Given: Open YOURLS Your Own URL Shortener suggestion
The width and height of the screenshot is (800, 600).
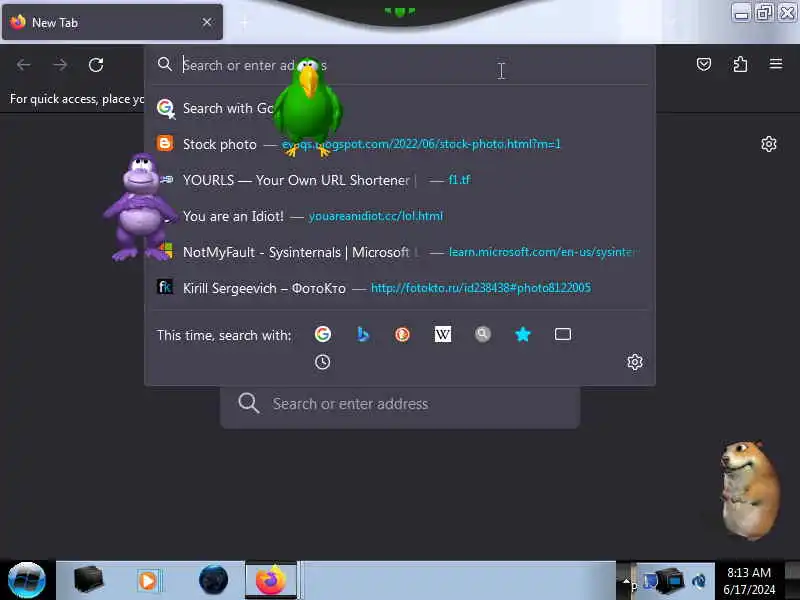Looking at the screenshot, I should pyautogui.click(x=400, y=180).
